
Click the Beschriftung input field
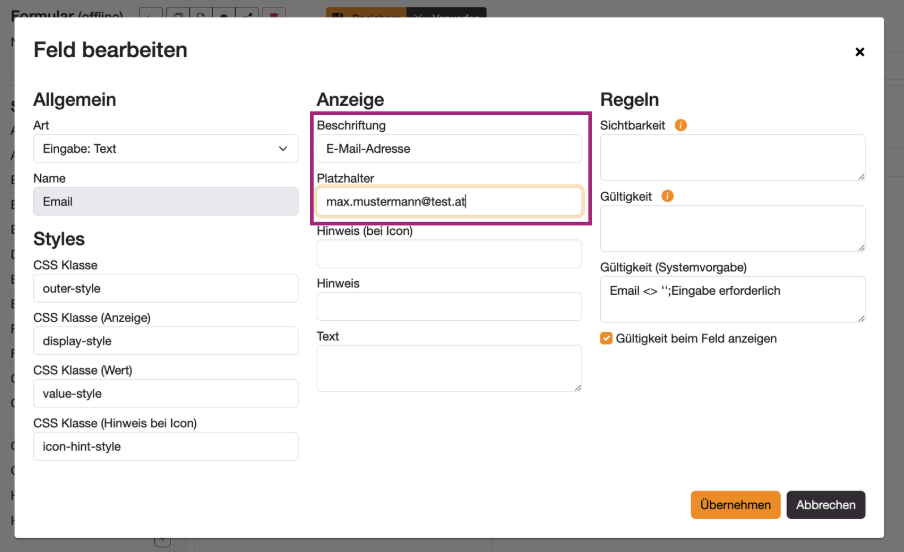(x=448, y=149)
